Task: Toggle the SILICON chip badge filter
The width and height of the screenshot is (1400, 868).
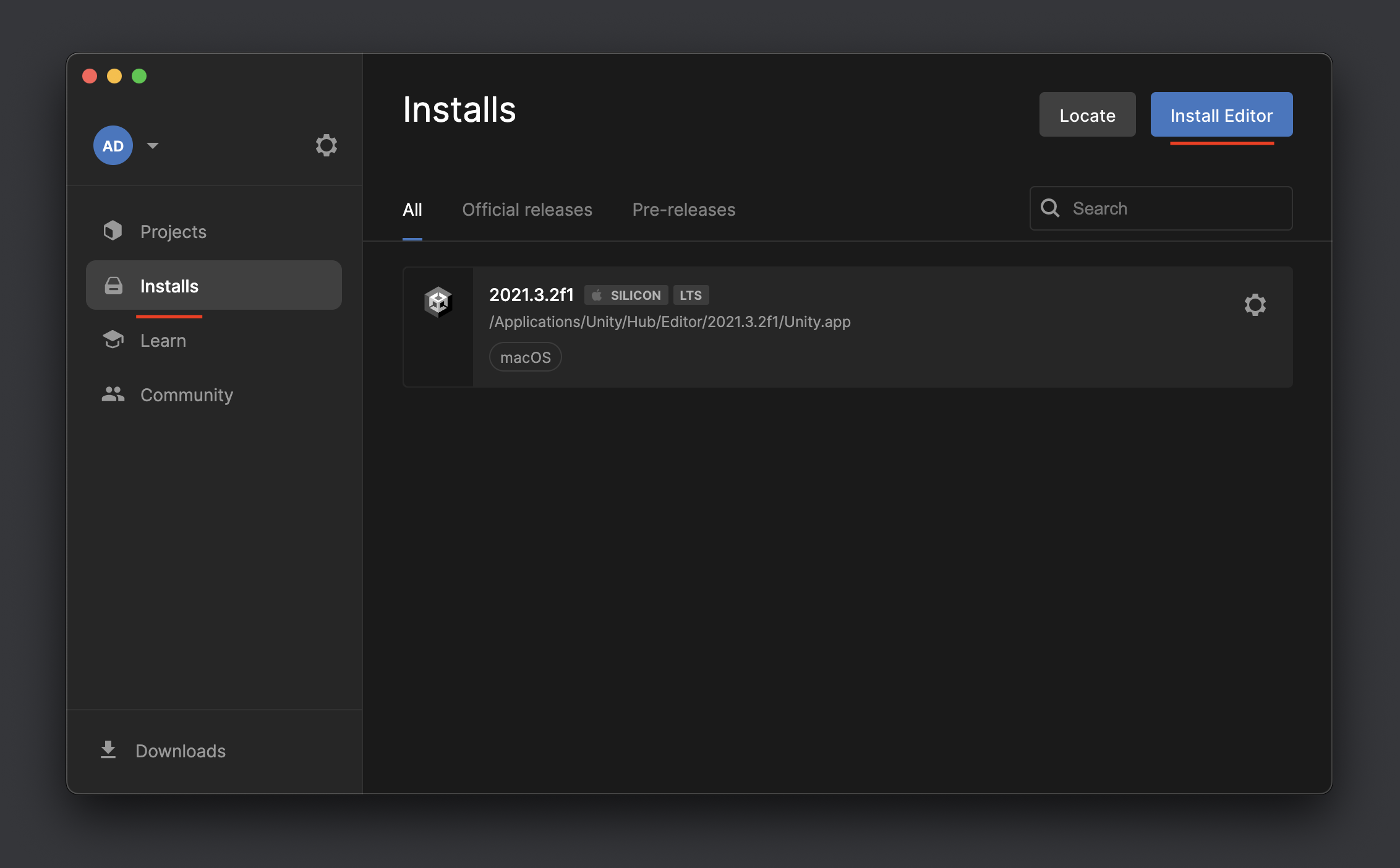Action: tap(627, 294)
